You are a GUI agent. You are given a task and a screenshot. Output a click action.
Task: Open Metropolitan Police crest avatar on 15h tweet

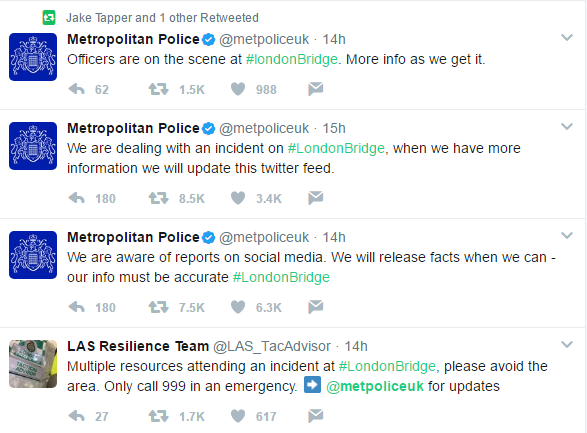[33, 146]
